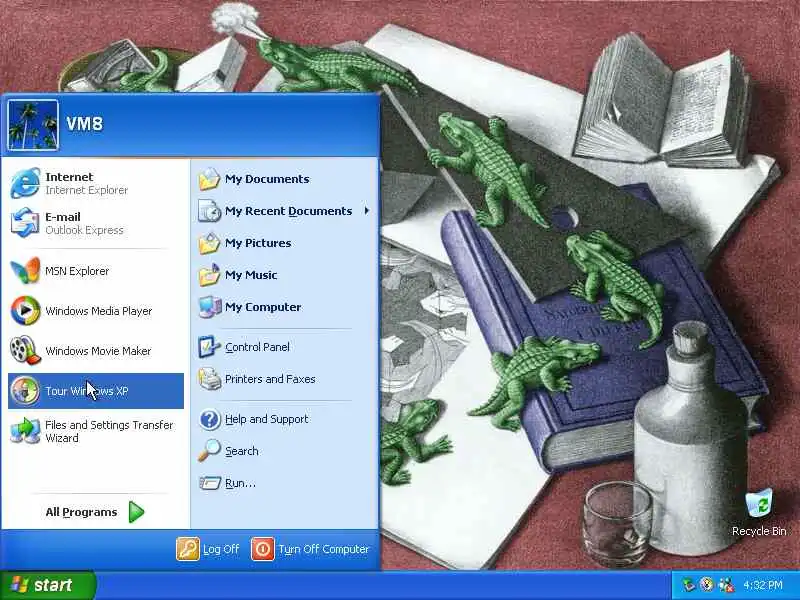Click the Outlook Express envelope icon
This screenshot has height=600, width=800.
tap(25, 223)
